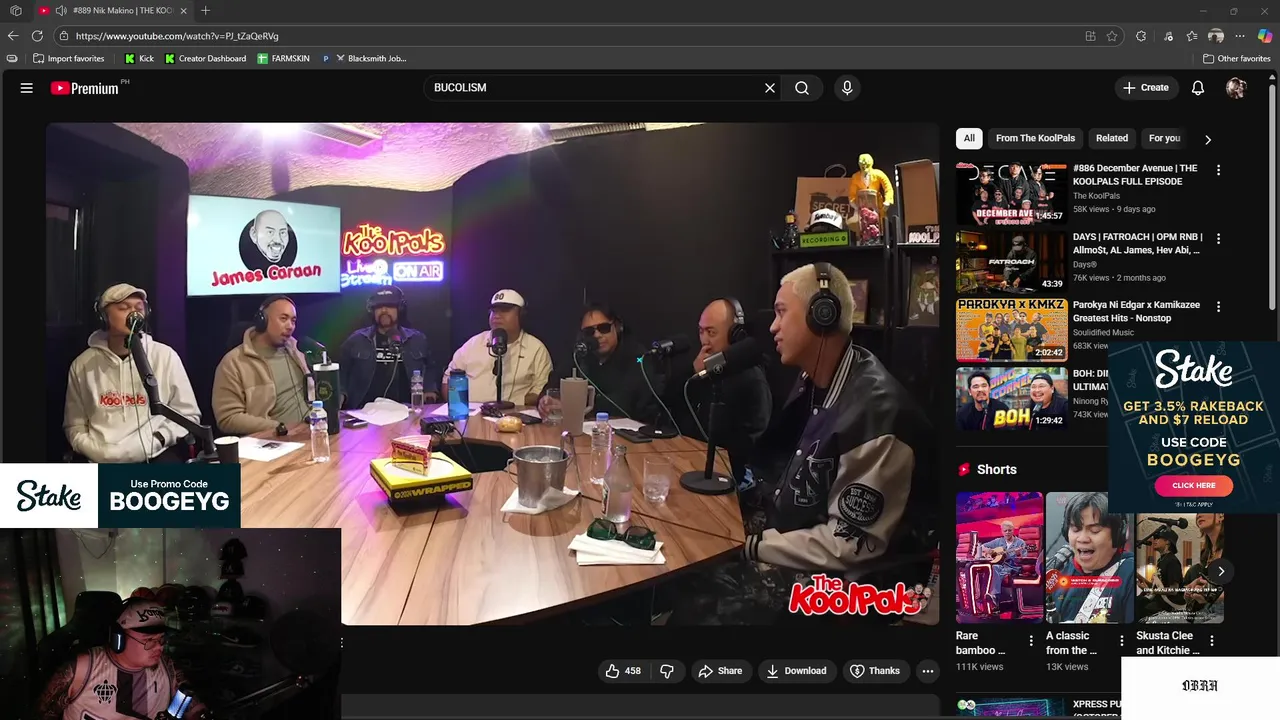View site information lock icon

[64, 36]
